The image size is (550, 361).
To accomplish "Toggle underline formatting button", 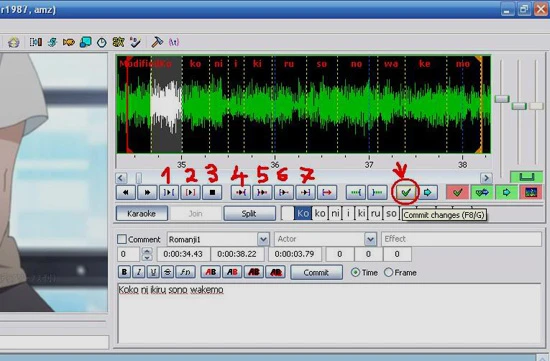I will [x=153, y=272].
